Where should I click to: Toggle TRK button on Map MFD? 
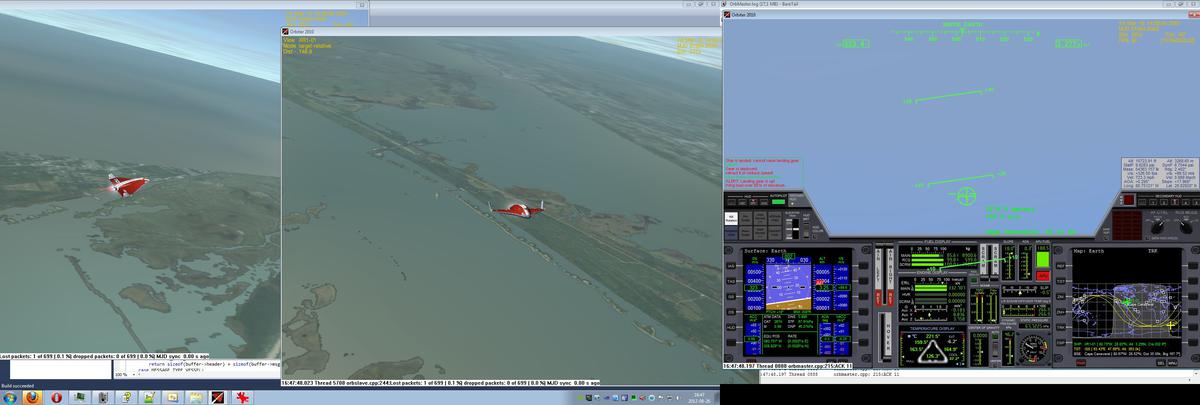tap(1060, 327)
